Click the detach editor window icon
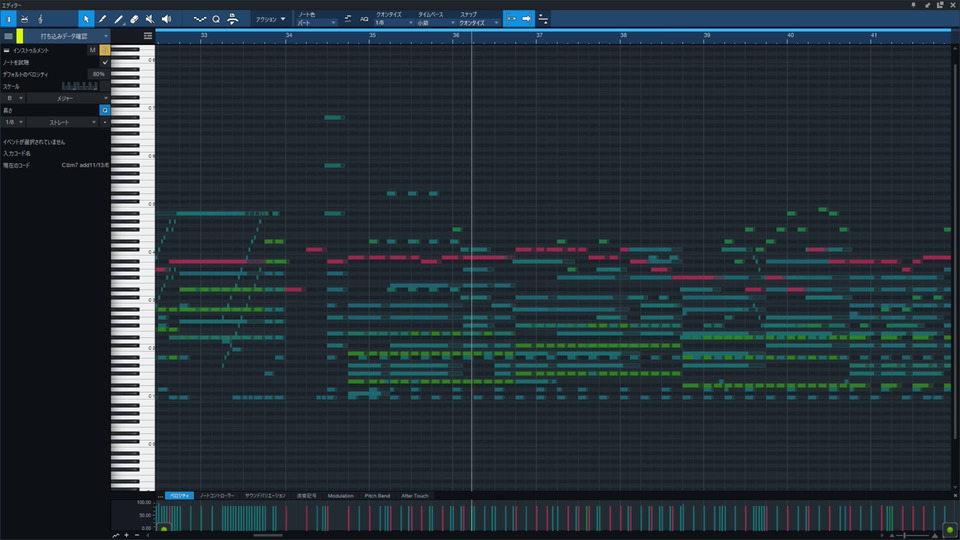This screenshot has width=960, height=540. pyautogui.click(x=940, y=5)
